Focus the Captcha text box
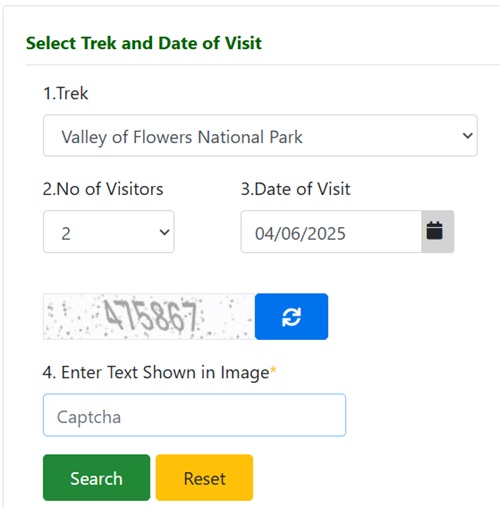Screen dimensions: 500x508 (x=194, y=415)
